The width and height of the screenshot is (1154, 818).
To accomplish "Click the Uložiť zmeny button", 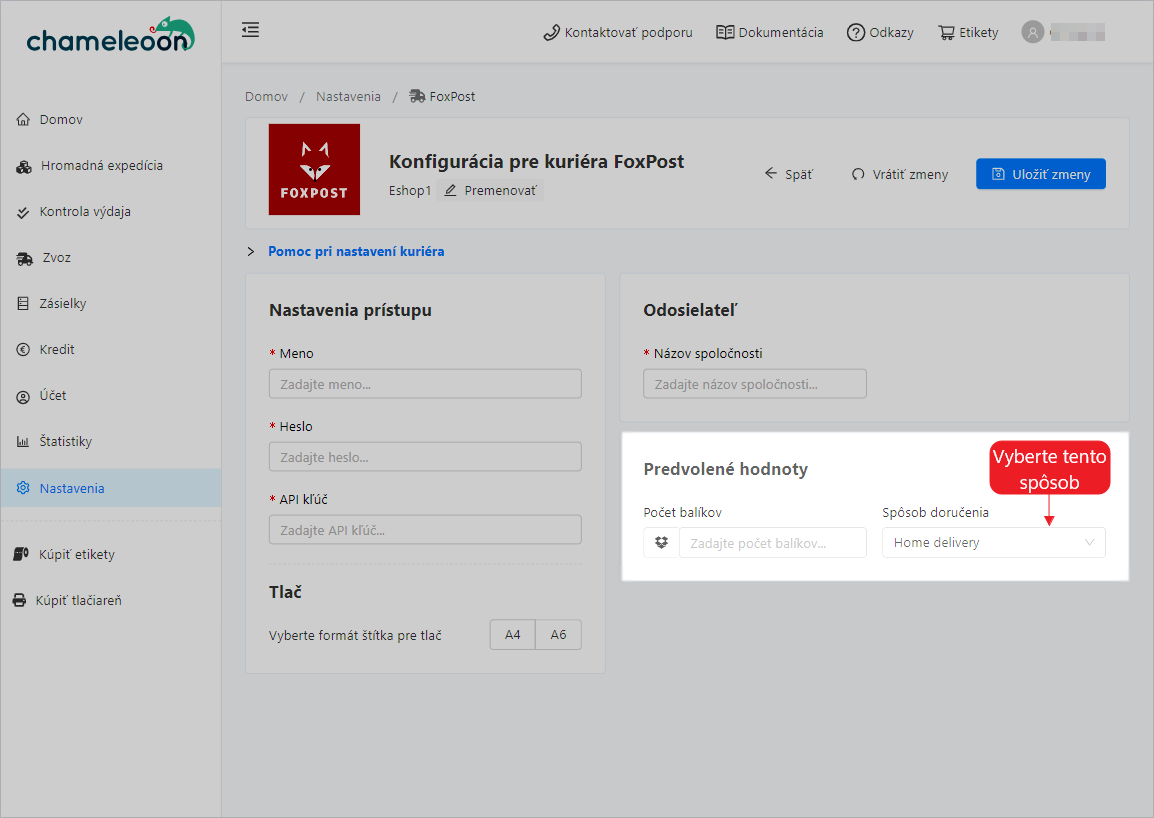I will coord(1040,174).
